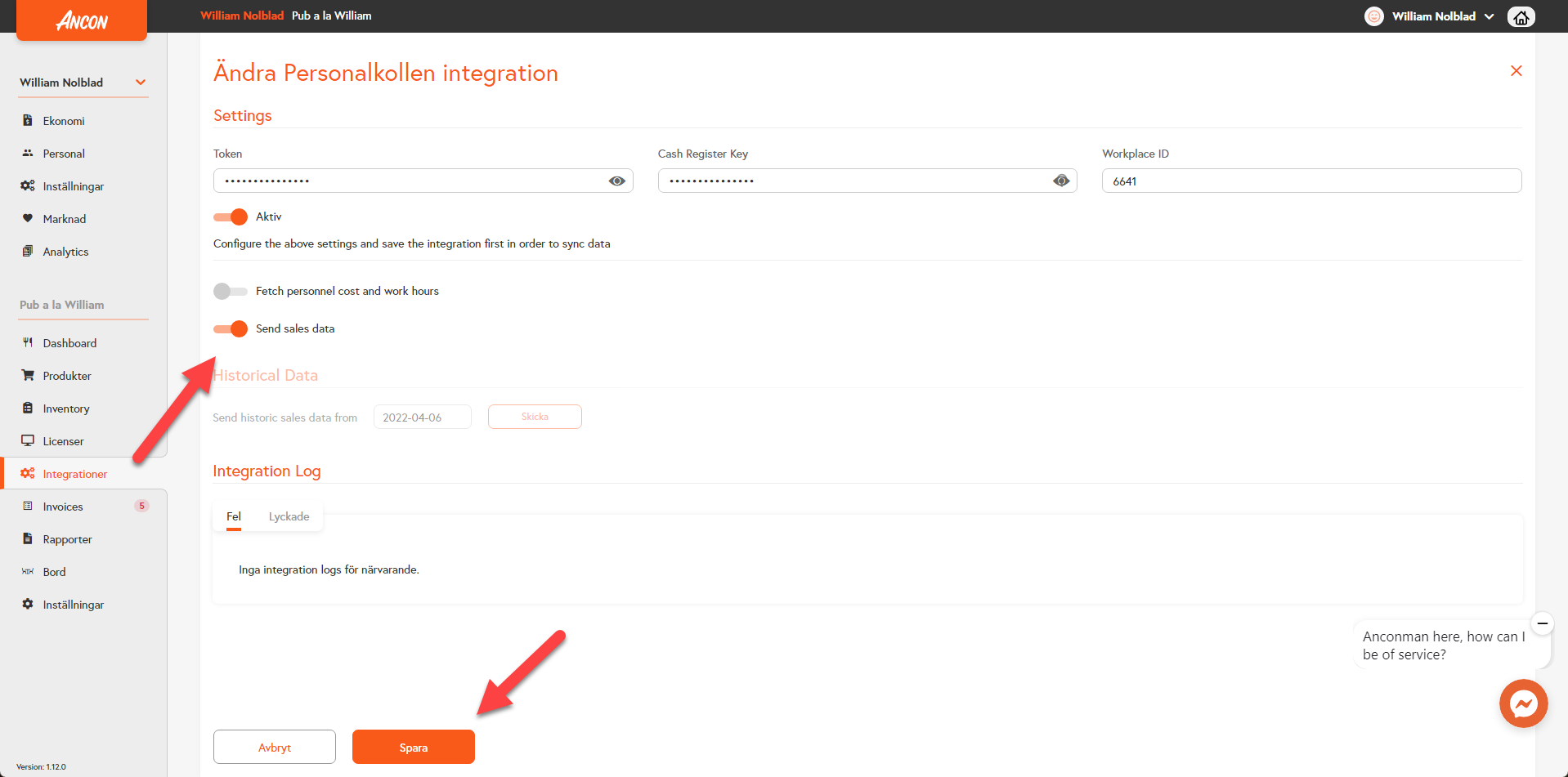Switch to the Lyckade log tab

289,516
